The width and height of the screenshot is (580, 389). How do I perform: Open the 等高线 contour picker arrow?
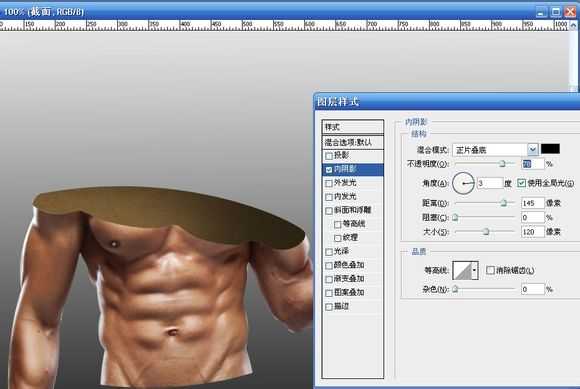point(474,270)
